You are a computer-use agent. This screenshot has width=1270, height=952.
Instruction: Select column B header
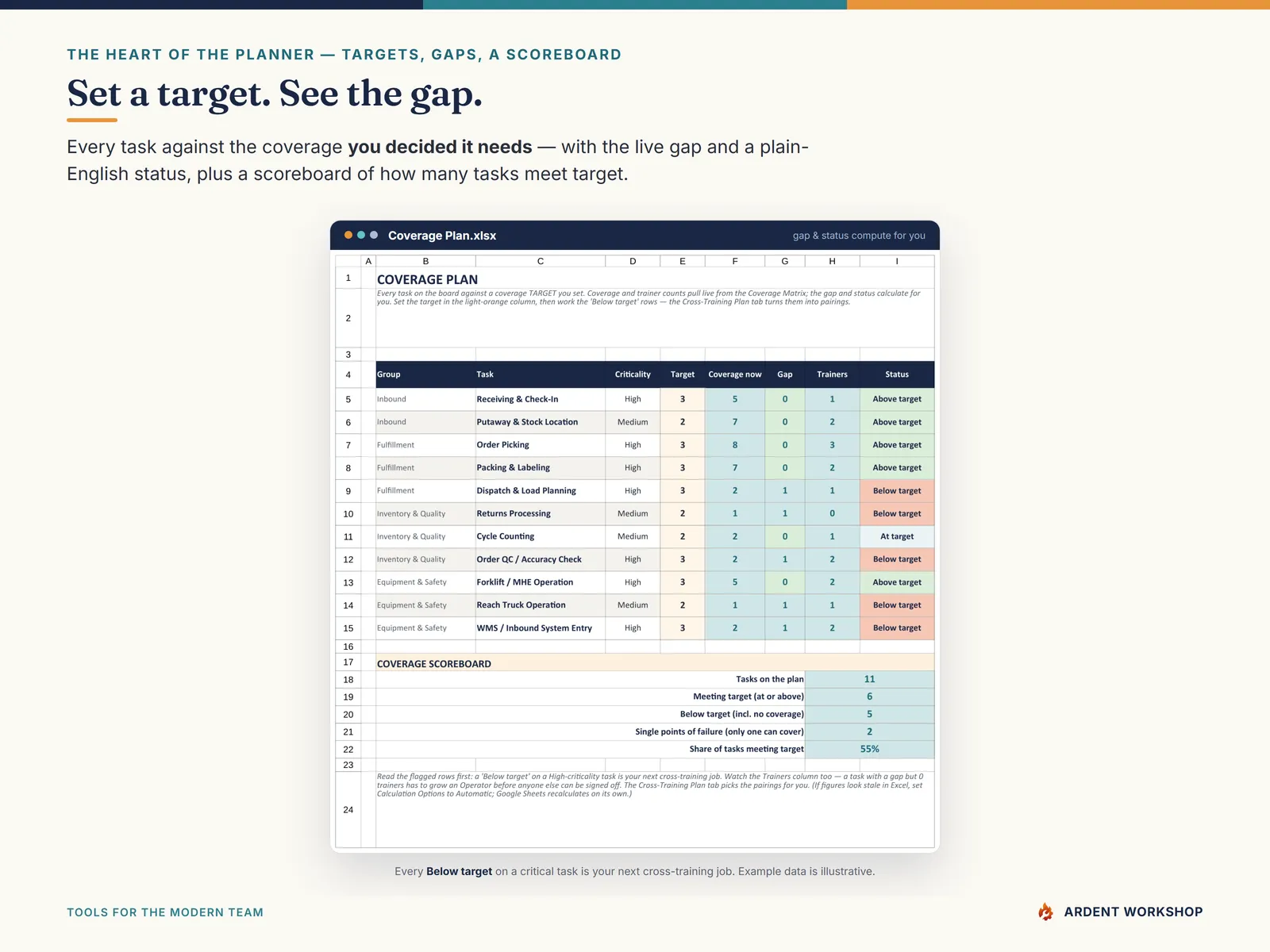pos(425,261)
